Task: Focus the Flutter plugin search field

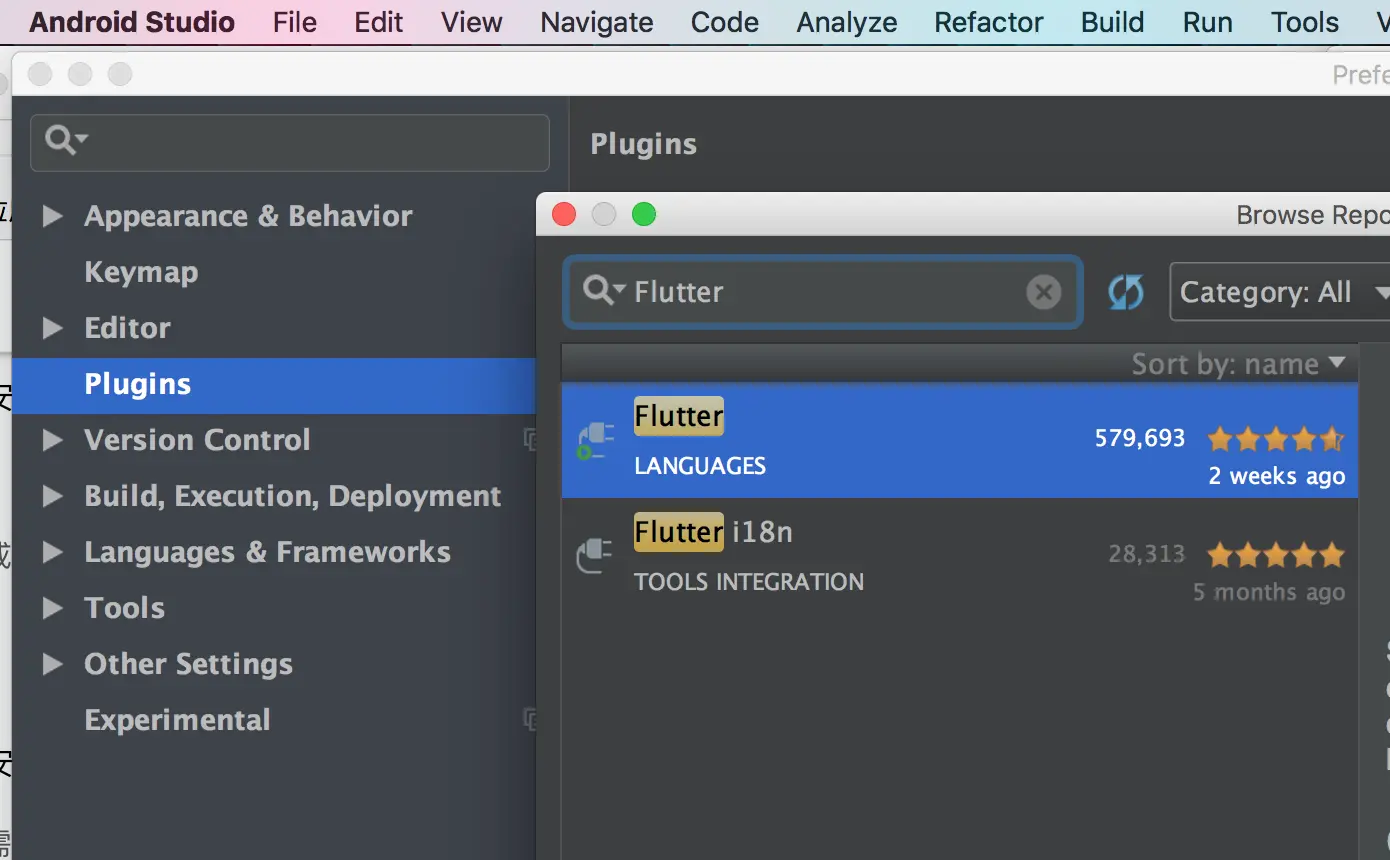Action: pos(822,292)
